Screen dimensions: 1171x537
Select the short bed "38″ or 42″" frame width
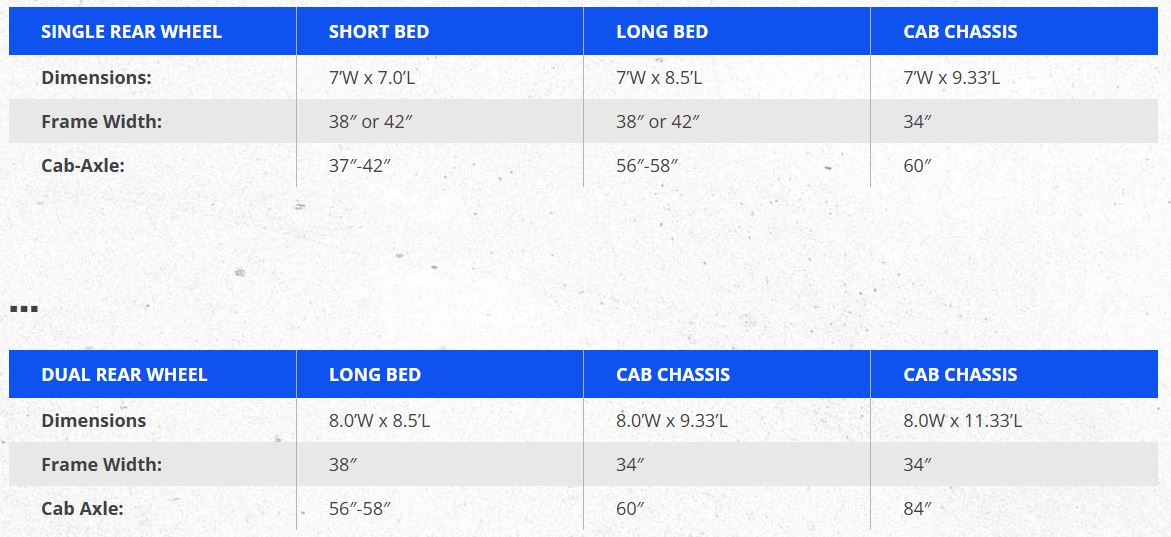point(370,121)
